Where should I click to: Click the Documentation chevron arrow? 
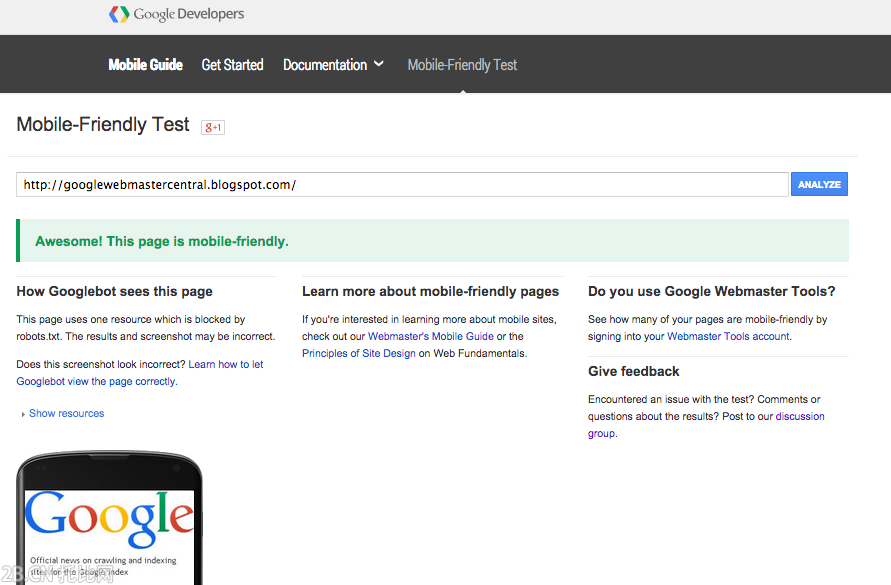click(x=379, y=64)
